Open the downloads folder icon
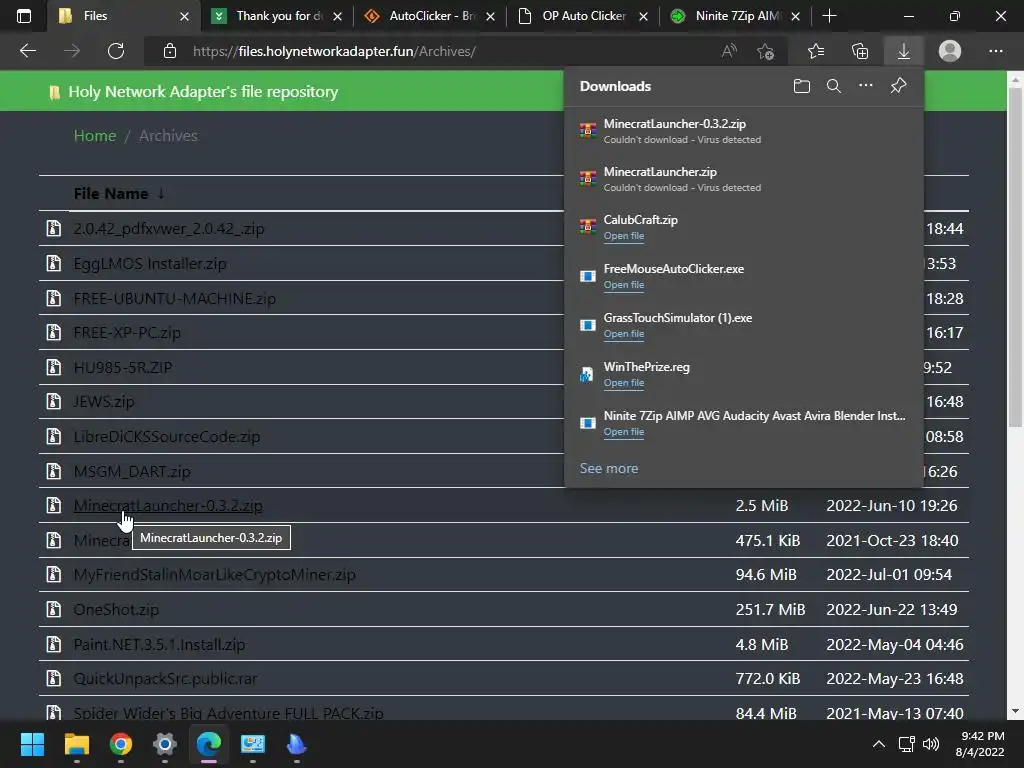 point(801,86)
